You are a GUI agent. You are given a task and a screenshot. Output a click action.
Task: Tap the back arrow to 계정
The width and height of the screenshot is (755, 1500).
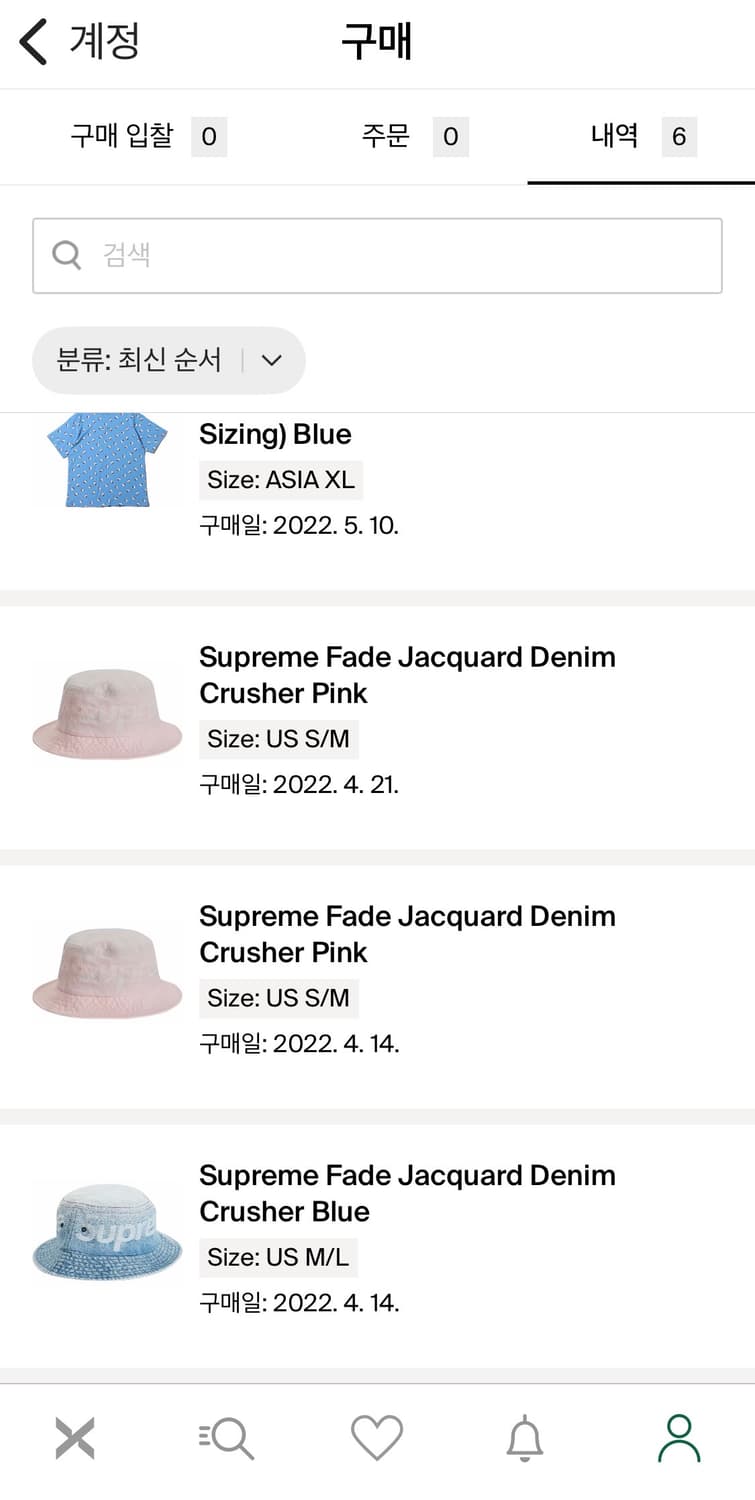(x=34, y=43)
